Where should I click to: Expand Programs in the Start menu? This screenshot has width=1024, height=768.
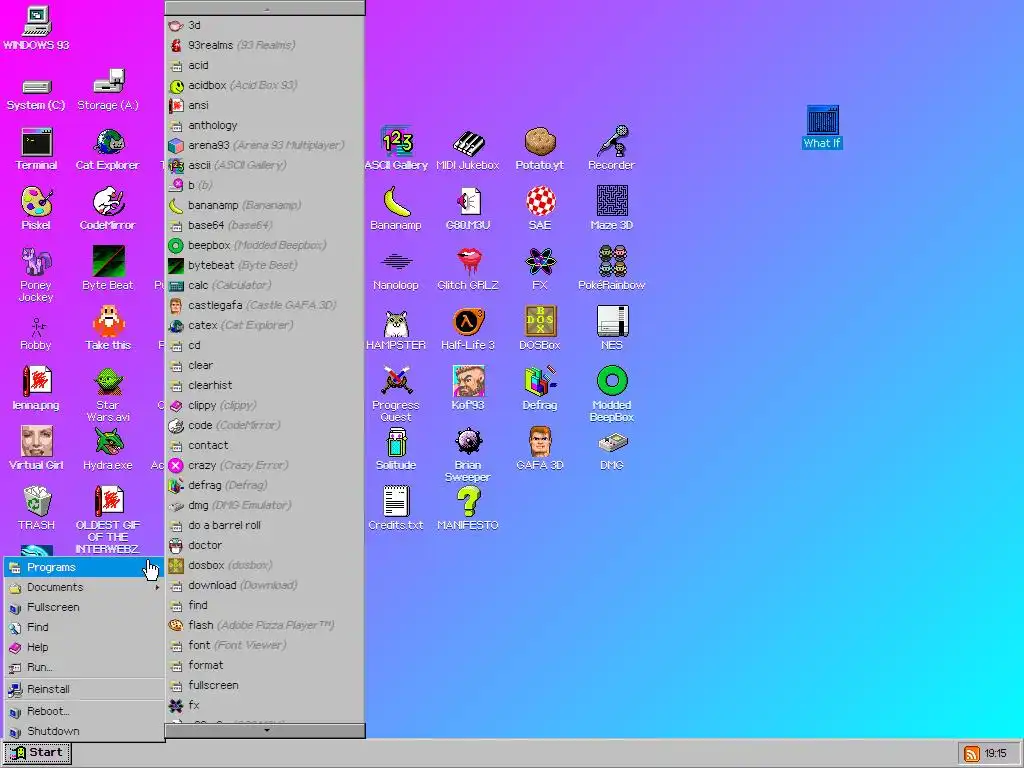(x=84, y=567)
